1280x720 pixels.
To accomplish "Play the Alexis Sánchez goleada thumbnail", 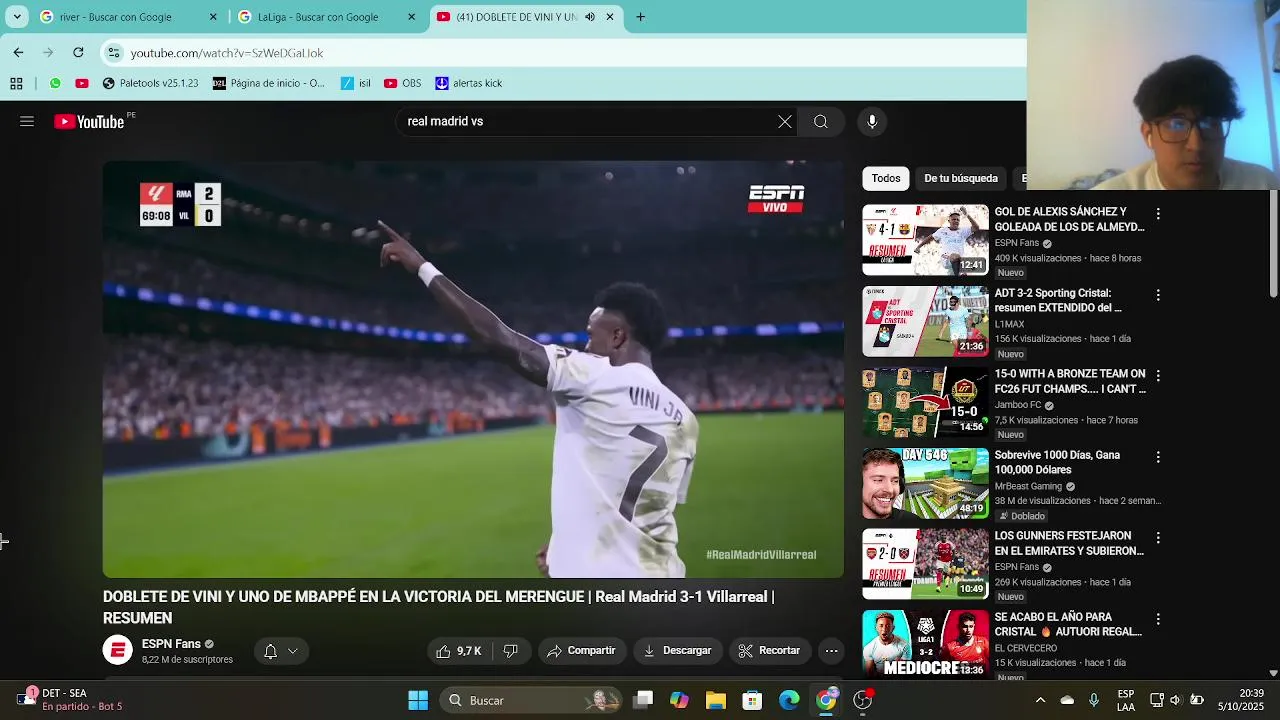I will 925,240.
